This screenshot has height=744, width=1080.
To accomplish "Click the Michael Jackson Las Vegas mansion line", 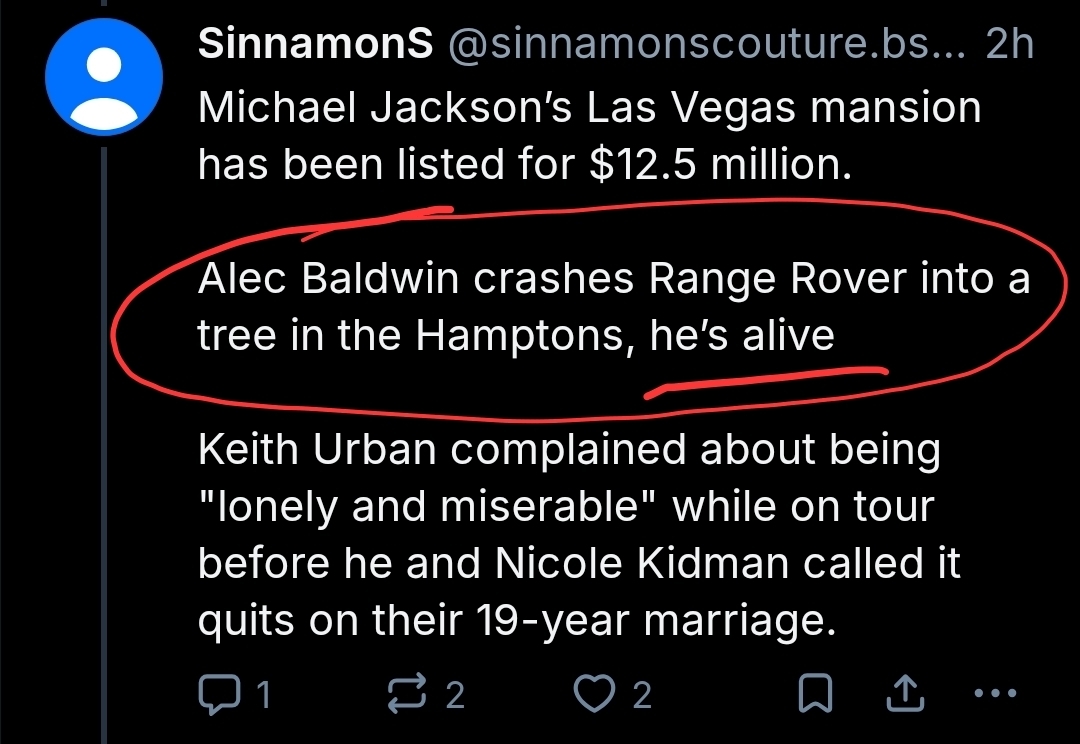I will 588,108.
